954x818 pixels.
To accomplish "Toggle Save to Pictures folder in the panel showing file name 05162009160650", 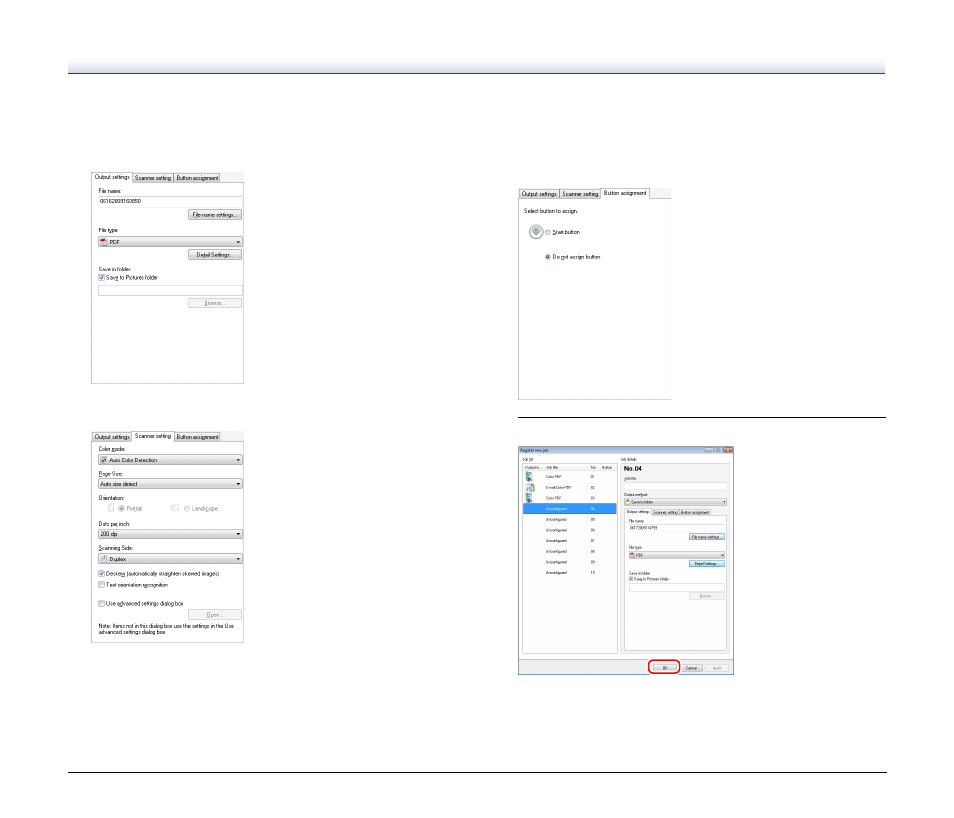I will [101, 278].
